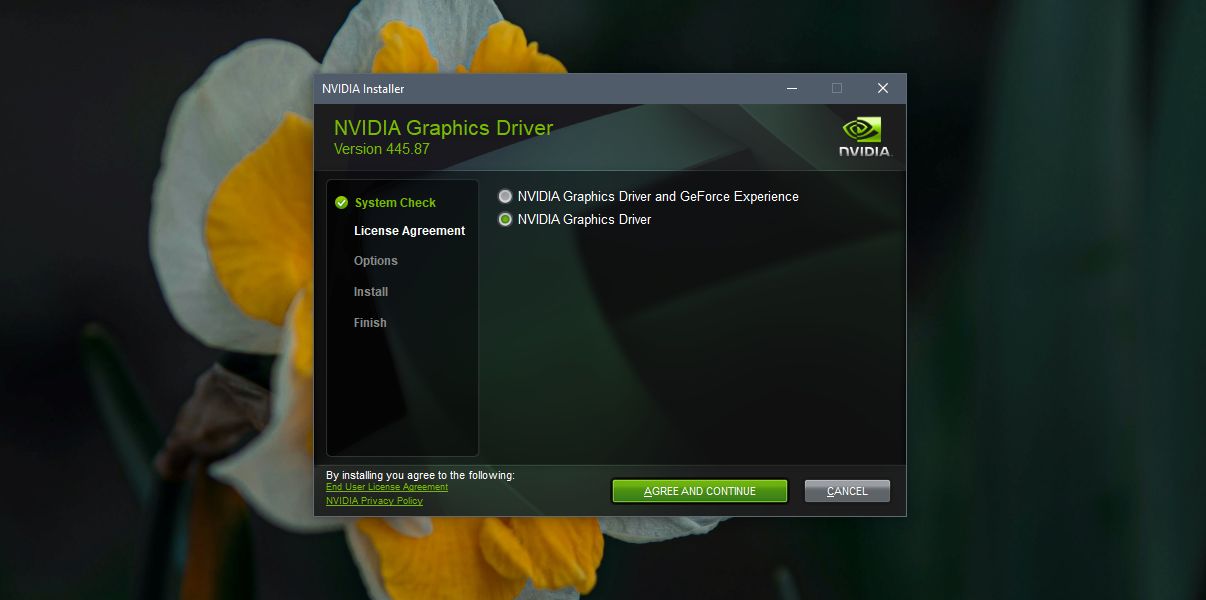1206x600 pixels.
Task: Open the NVIDIA Privacy Policy link
Action: click(x=374, y=501)
